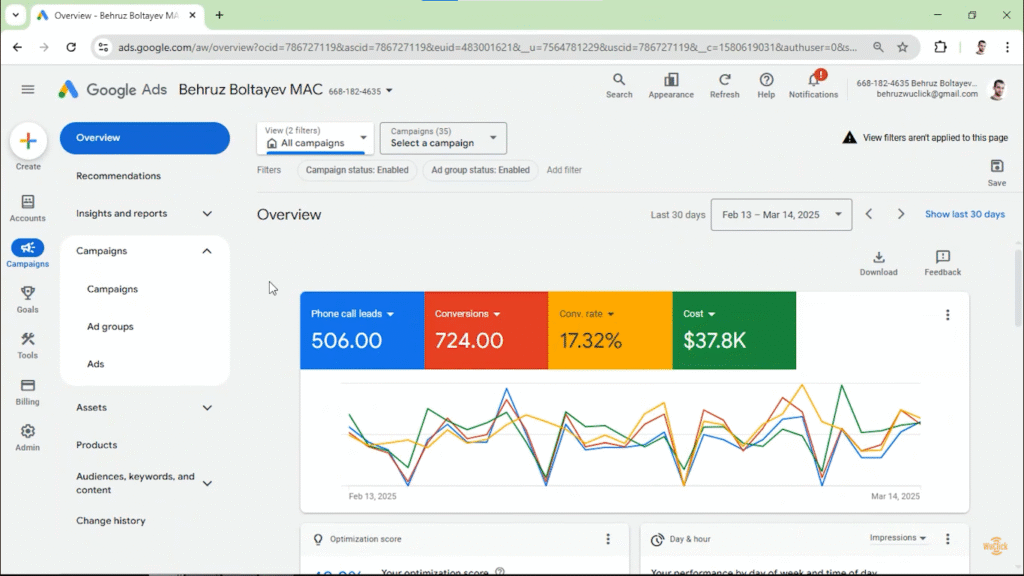Click the account profile avatar
The image size is (1024, 576).
click(997, 89)
